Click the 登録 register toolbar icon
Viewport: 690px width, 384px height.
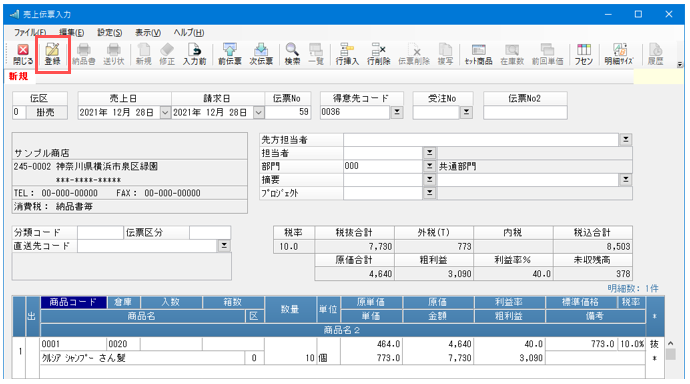(x=52, y=55)
